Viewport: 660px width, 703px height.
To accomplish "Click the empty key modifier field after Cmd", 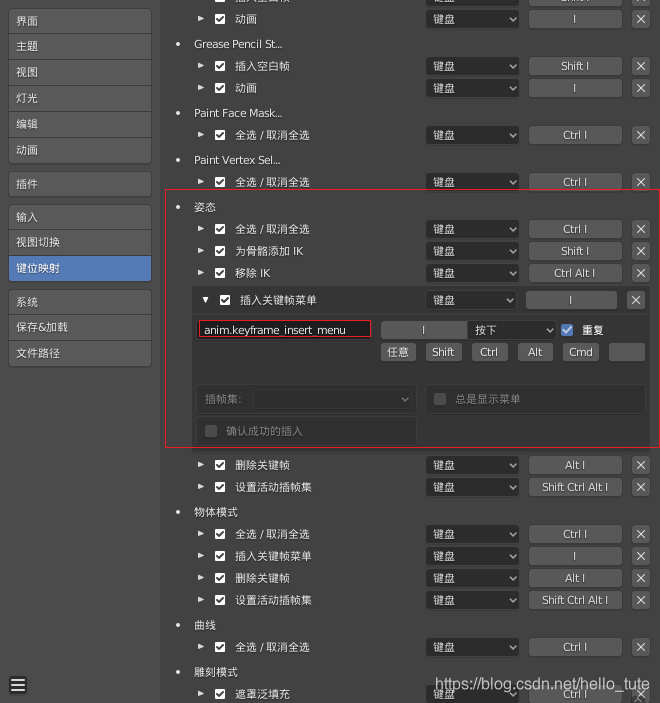I will click(x=627, y=352).
